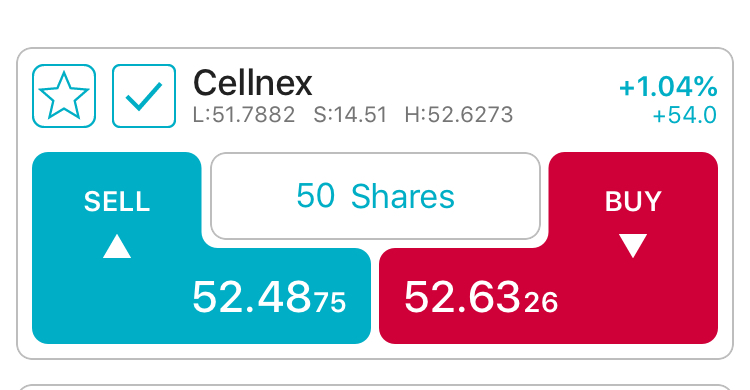Select the buy price 52.6326
The image size is (750, 390).
point(481,298)
